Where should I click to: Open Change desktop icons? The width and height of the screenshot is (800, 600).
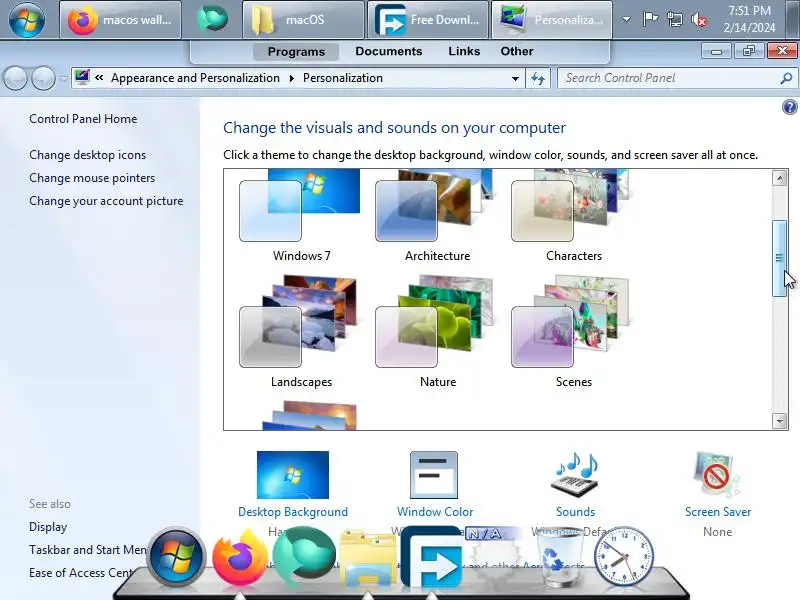87,155
